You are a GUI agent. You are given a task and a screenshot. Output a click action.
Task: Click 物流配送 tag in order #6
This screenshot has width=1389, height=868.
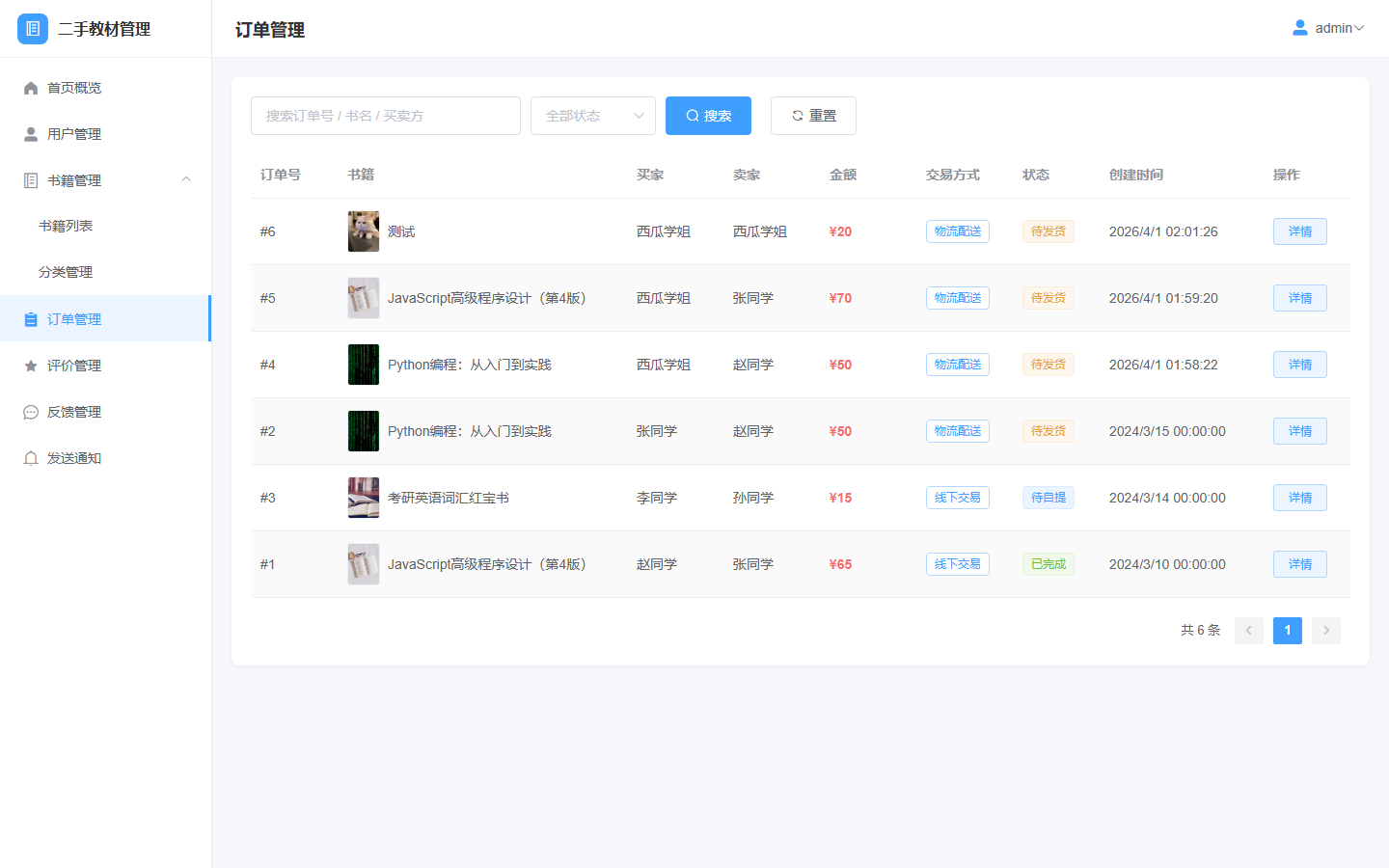[958, 231]
